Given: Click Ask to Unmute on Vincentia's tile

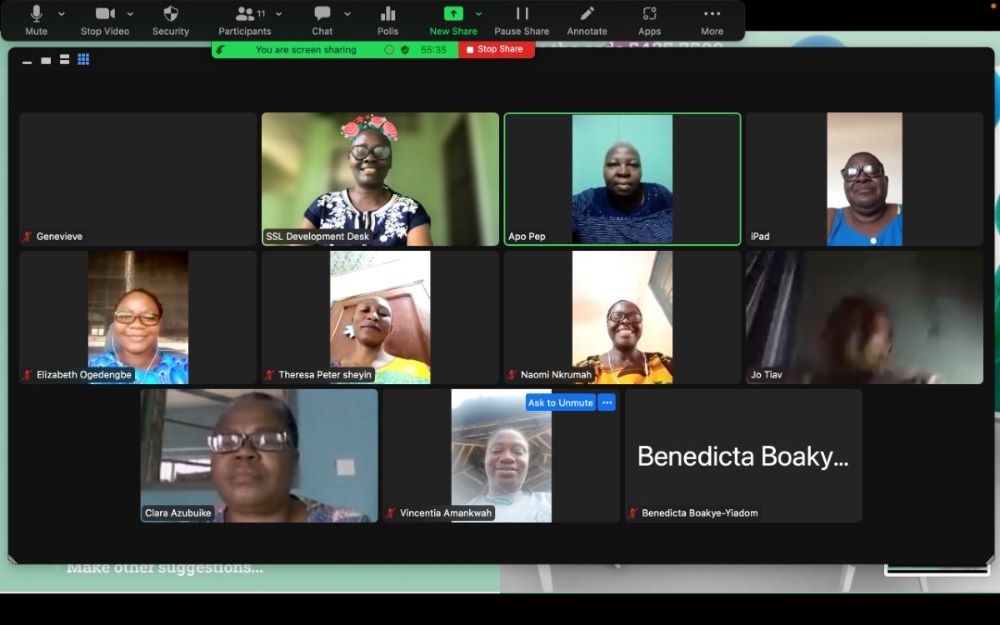Looking at the screenshot, I should pyautogui.click(x=560, y=402).
